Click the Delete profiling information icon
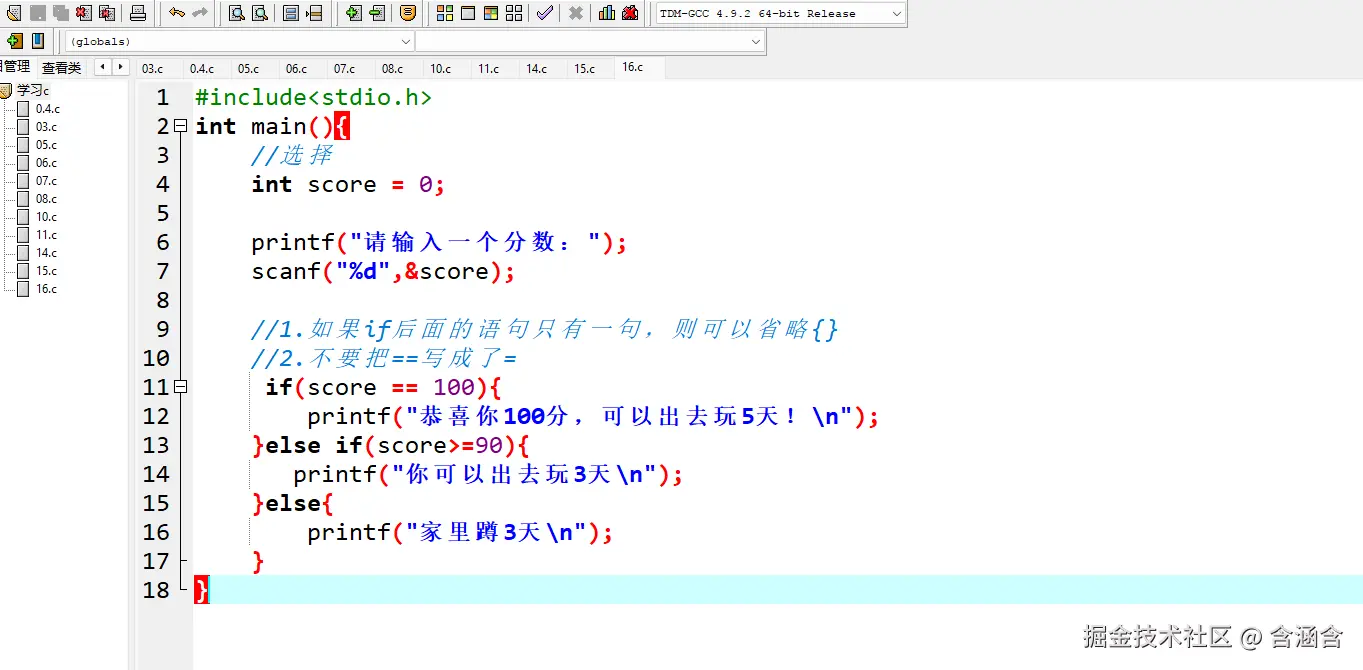This screenshot has width=1363, height=670. click(x=630, y=13)
